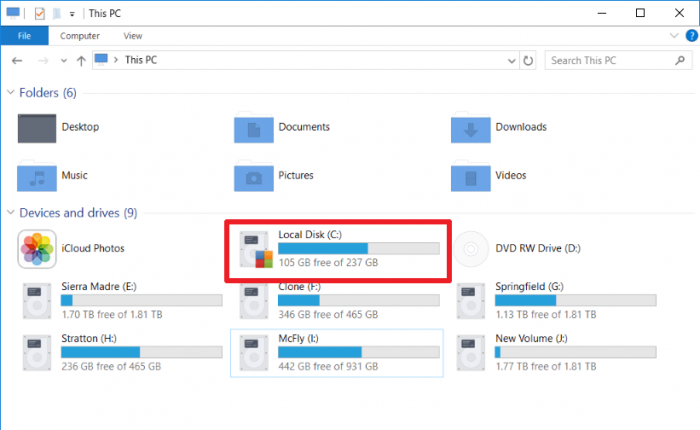The image size is (700, 430).
Task: Click the Search This PC field
Action: pos(618,60)
